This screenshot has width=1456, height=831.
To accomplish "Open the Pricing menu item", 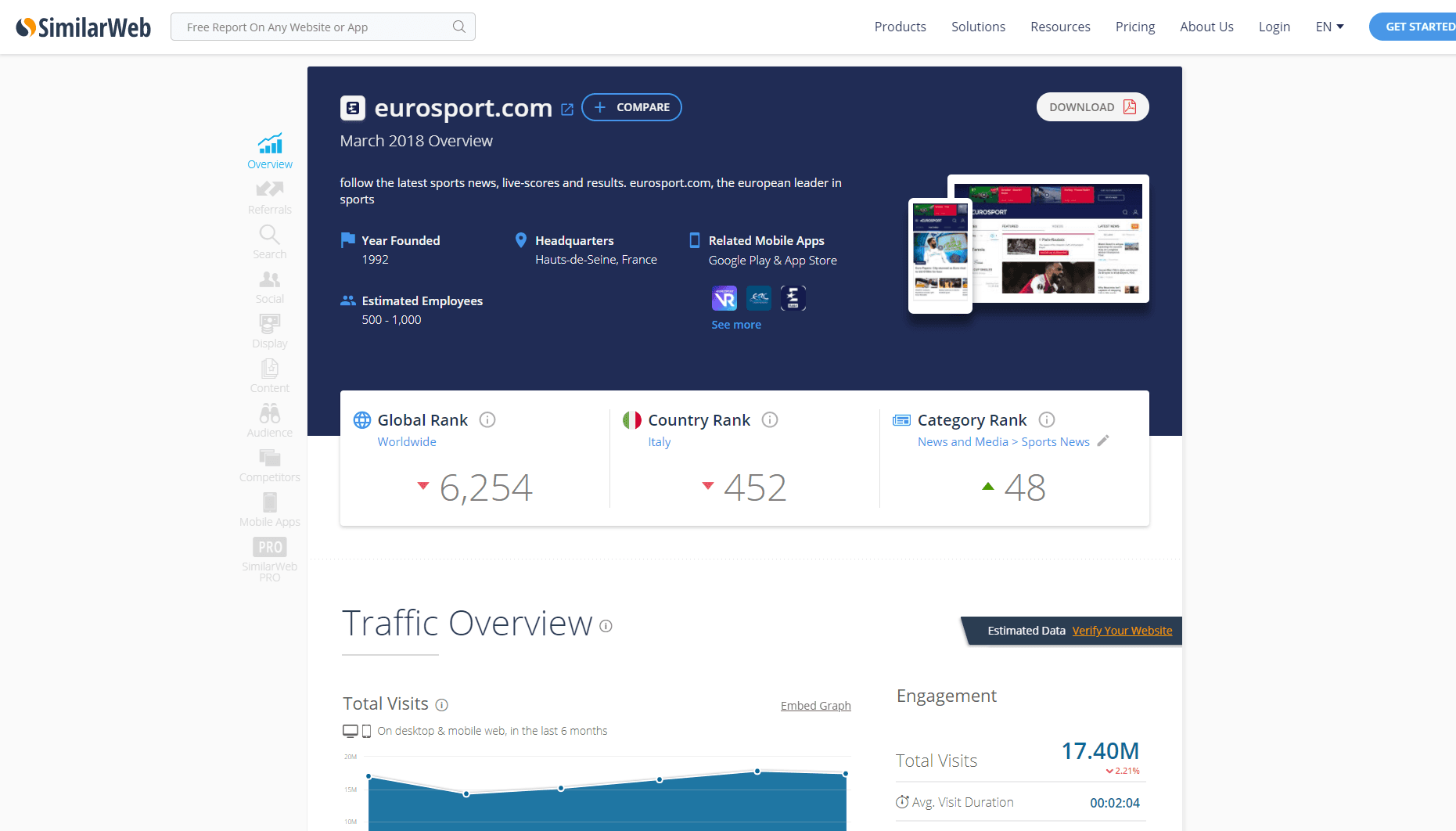I will 1135,26.
